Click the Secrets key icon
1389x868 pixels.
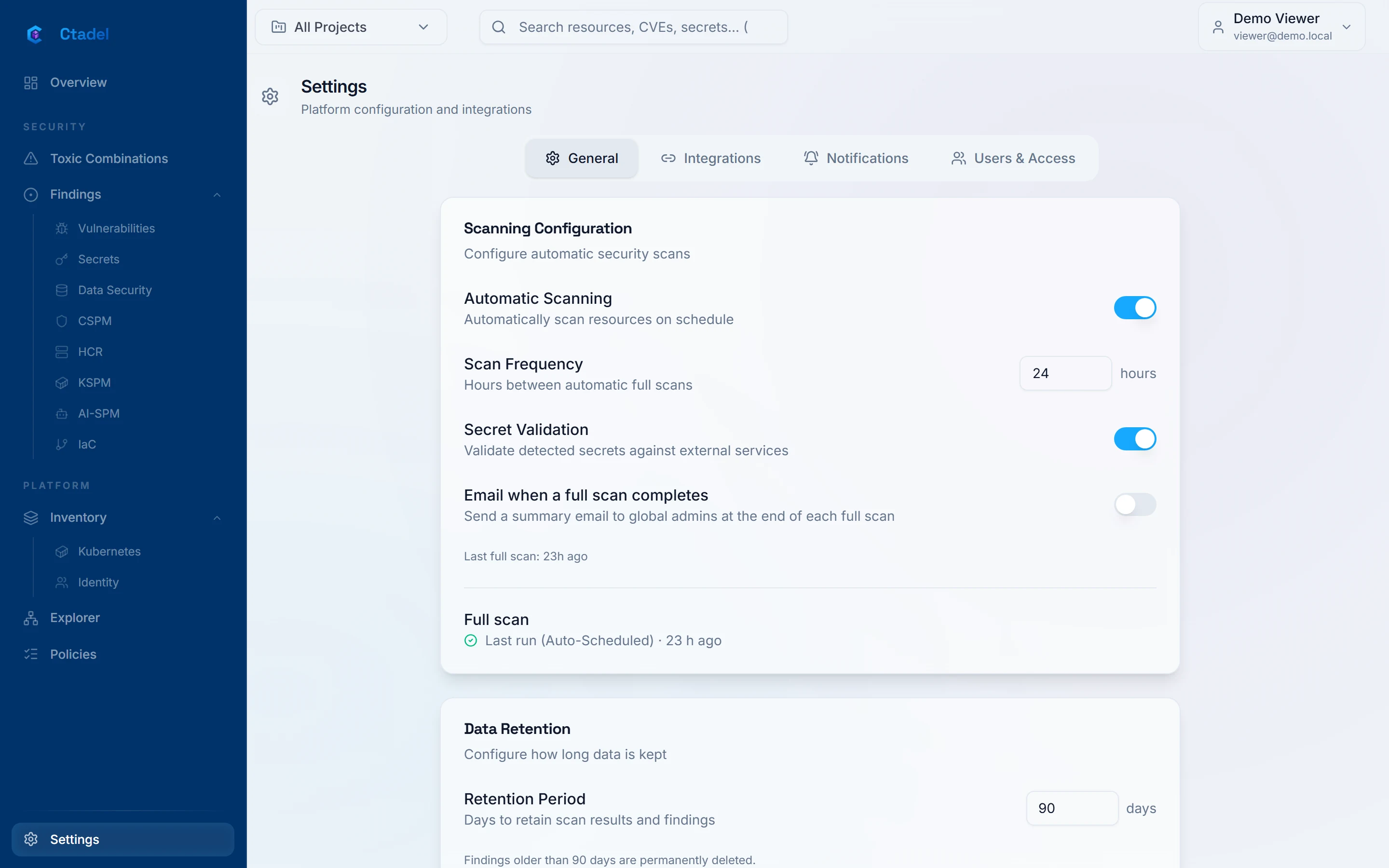coord(62,259)
